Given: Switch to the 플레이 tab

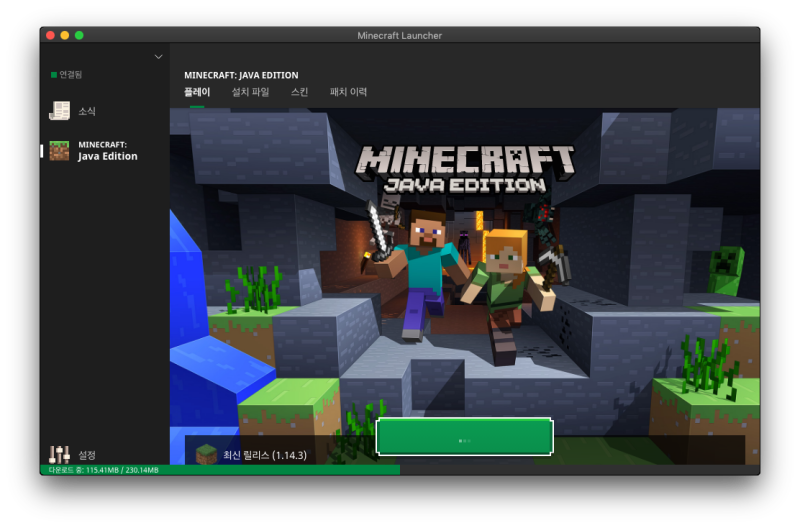Looking at the screenshot, I should pos(197,92).
